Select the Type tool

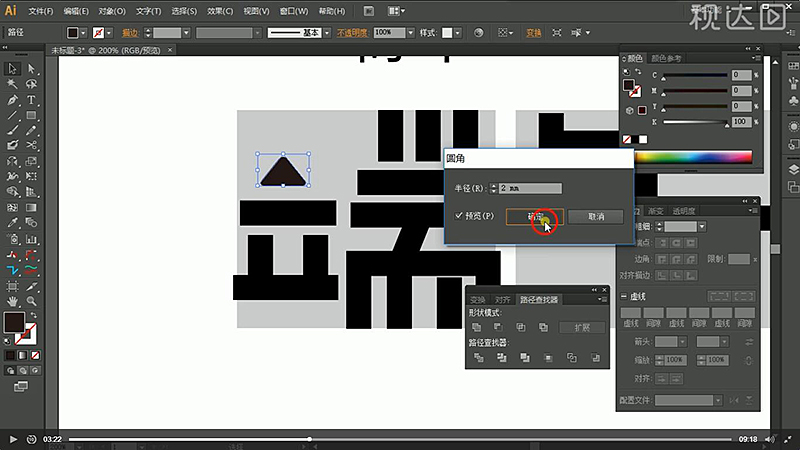click(x=31, y=99)
